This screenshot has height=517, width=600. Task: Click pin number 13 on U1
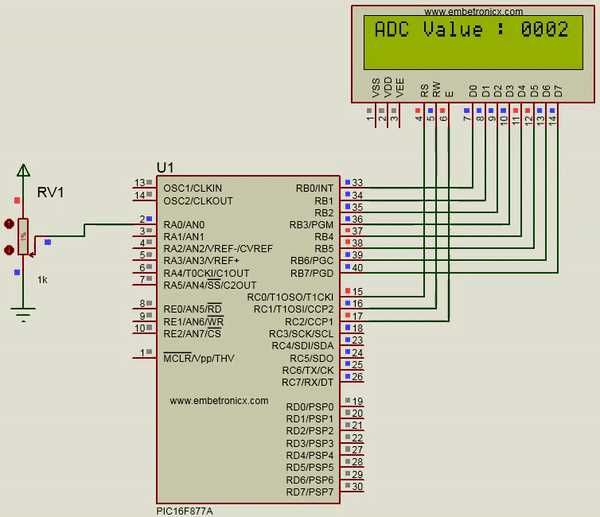140,183
